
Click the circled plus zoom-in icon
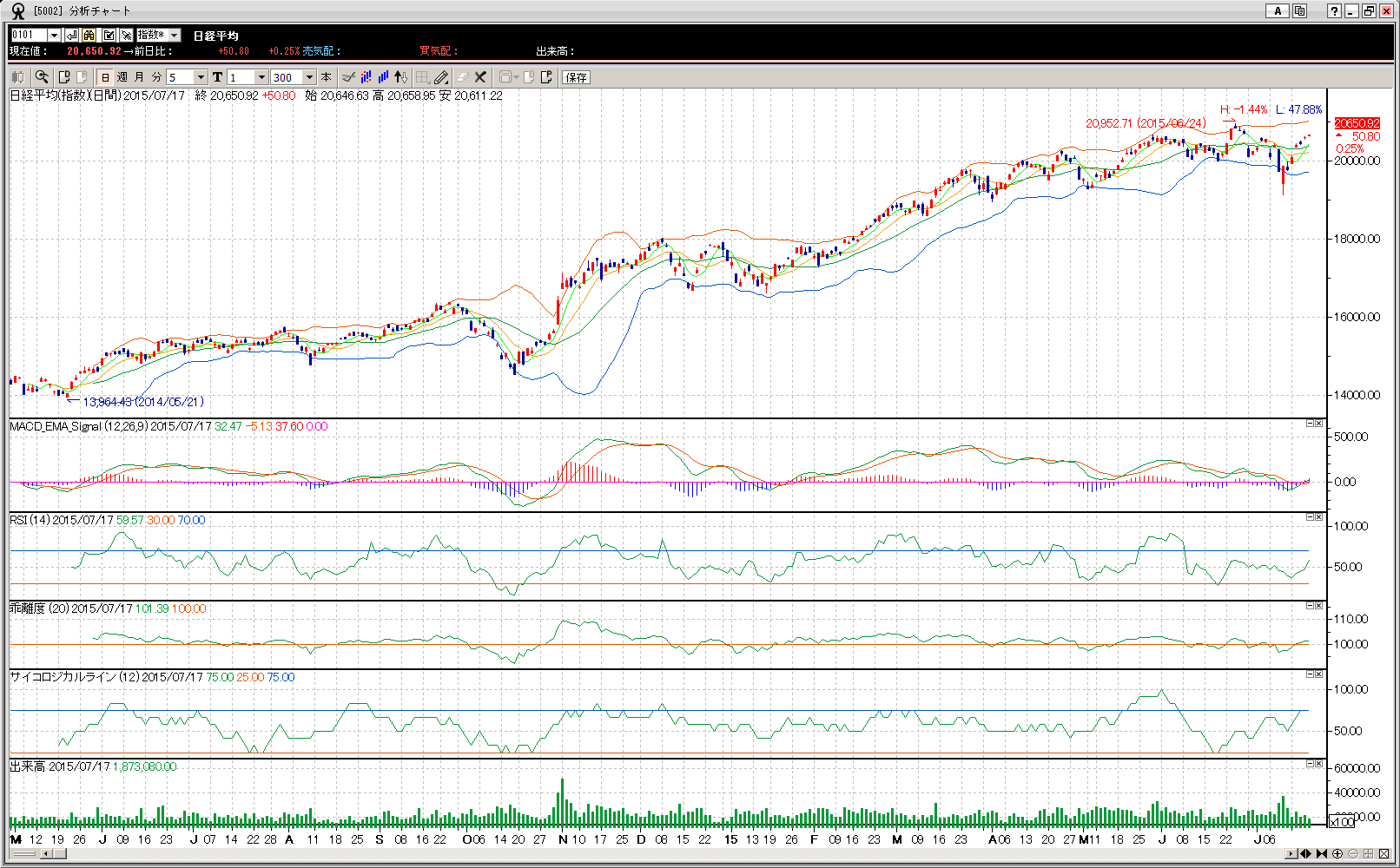[1337, 854]
